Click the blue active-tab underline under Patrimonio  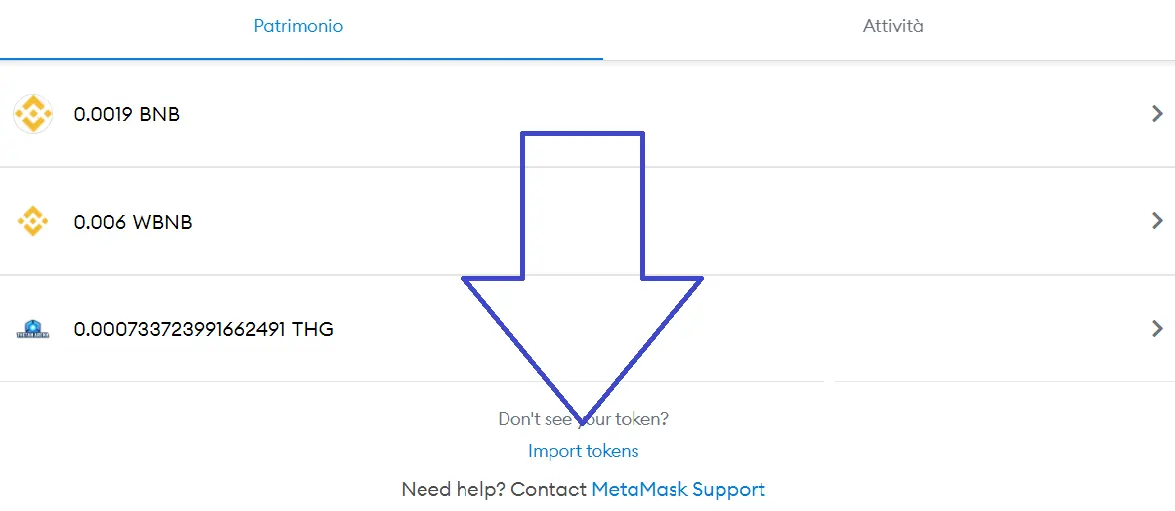coord(301,58)
